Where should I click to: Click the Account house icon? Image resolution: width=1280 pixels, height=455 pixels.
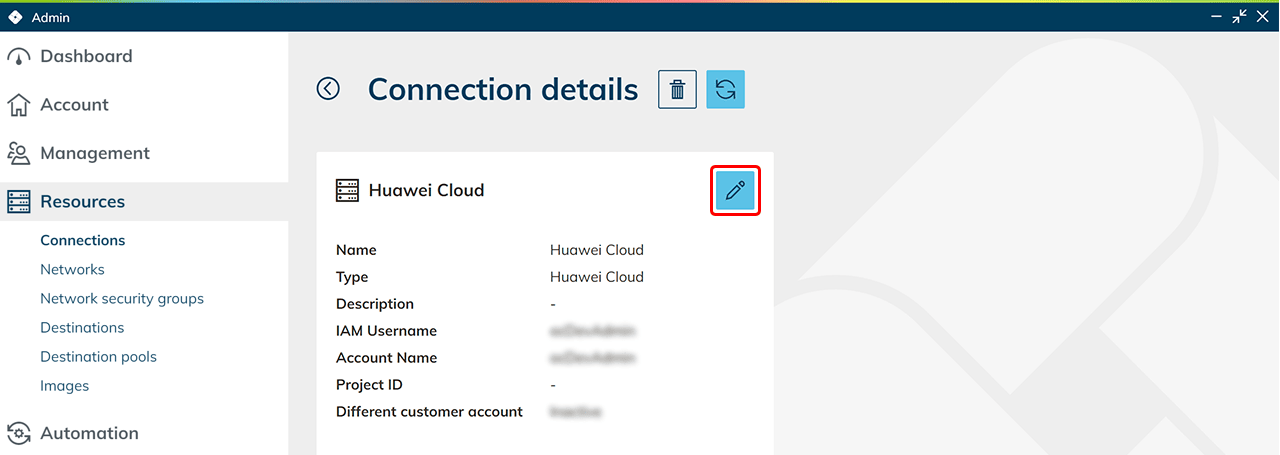[x=19, y=105]
